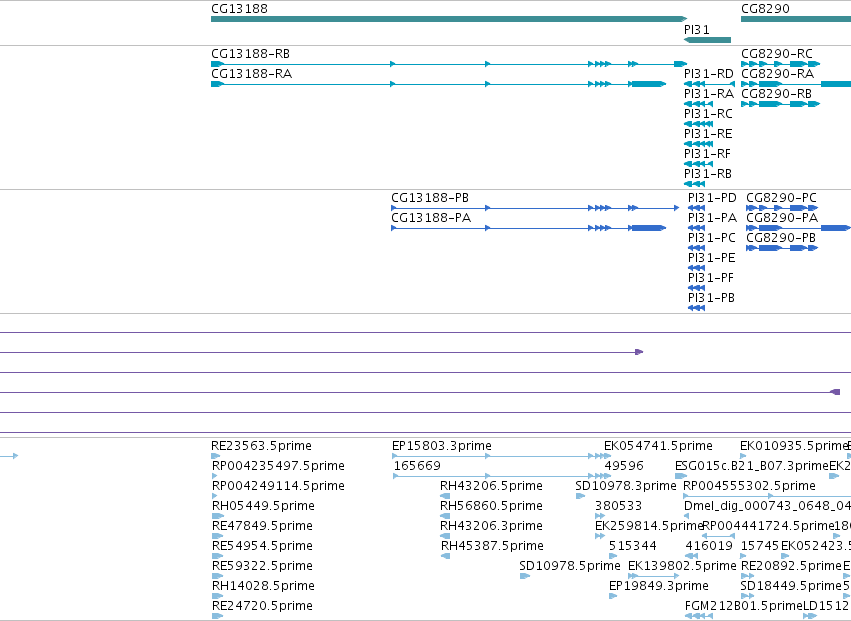Click transcript label PI31-RD

tap(709, 74)
